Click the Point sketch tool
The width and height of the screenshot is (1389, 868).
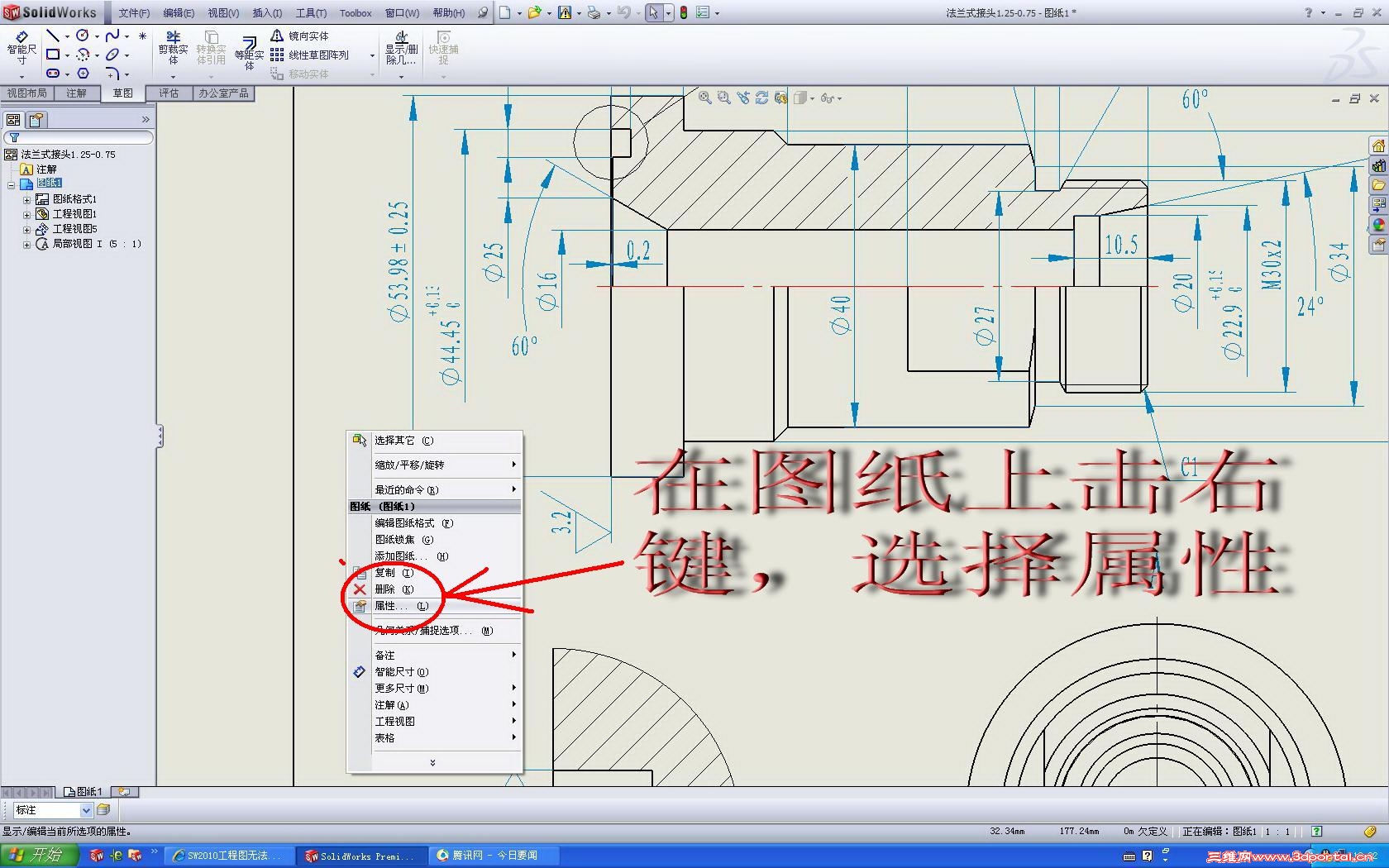(142, 36)
